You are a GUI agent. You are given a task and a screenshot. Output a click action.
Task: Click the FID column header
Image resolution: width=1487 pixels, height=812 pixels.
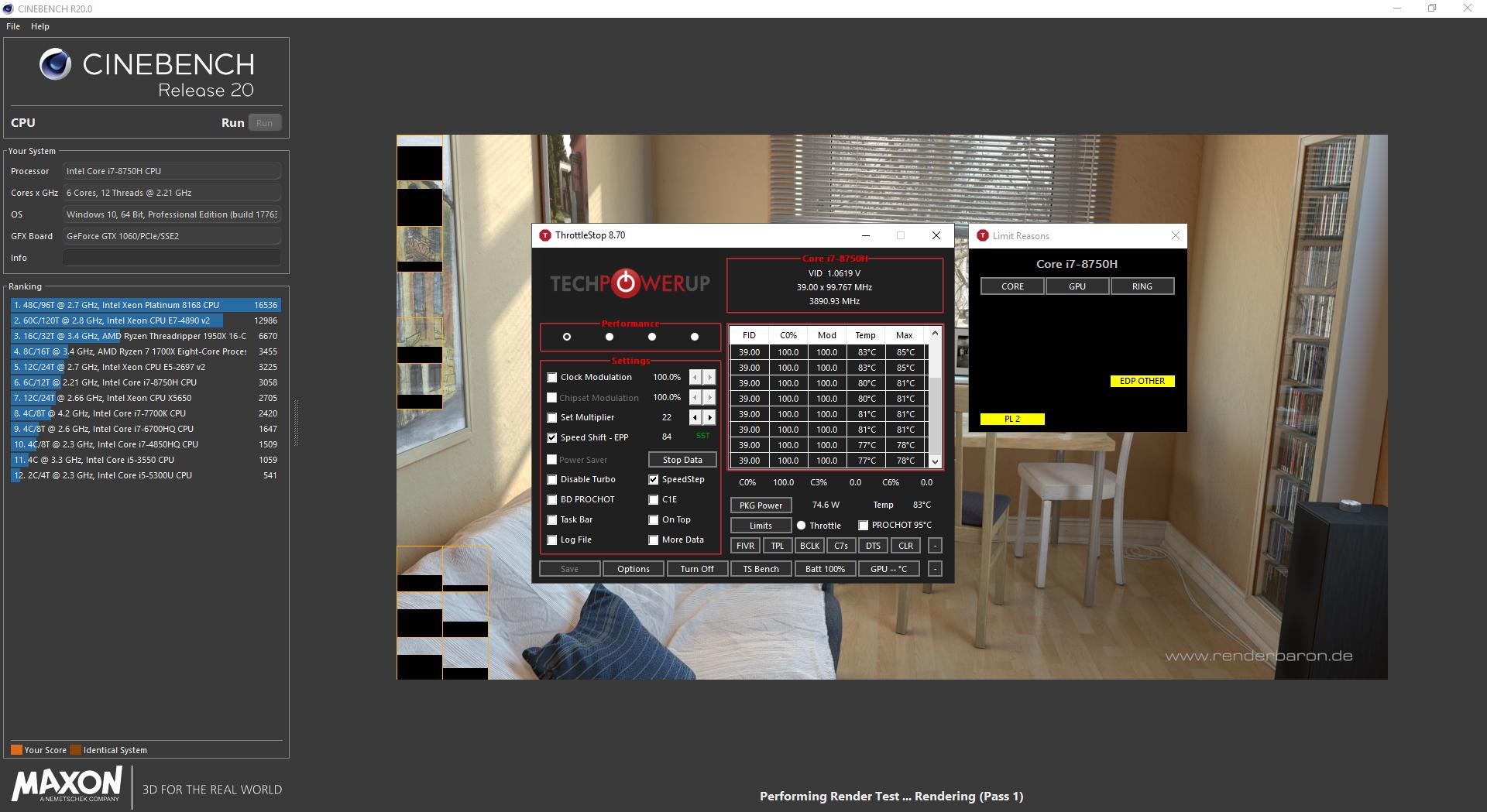pos(749,335)
